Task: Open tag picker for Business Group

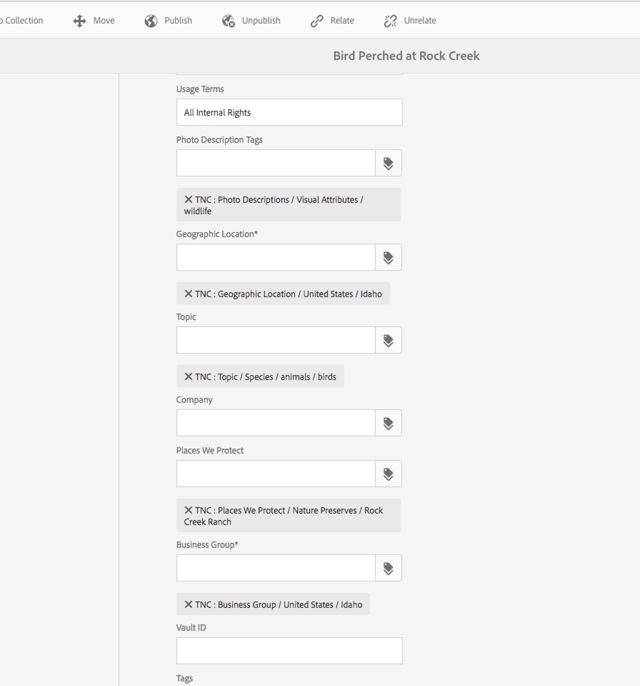Action: coord(388,568)
